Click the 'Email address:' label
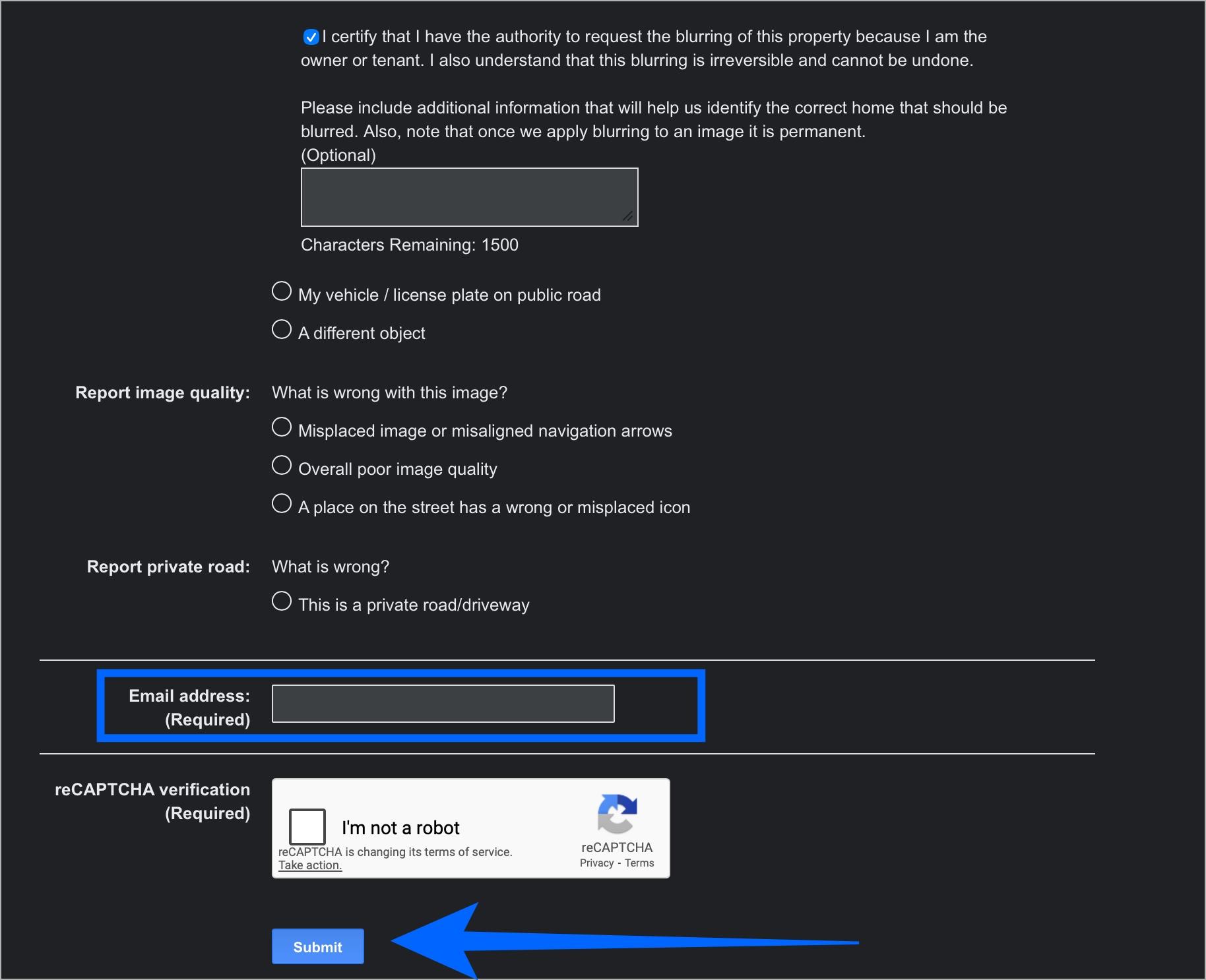Viewport: 1206px width, 980px height. [189, 696]
